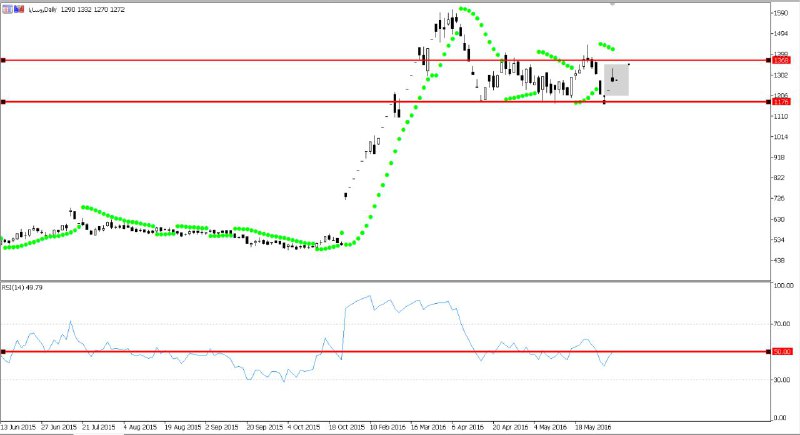Select the left handle of the RSI 50 line
Screen dimensions: 800x435
pyautogui.click(x=3, y=352)
